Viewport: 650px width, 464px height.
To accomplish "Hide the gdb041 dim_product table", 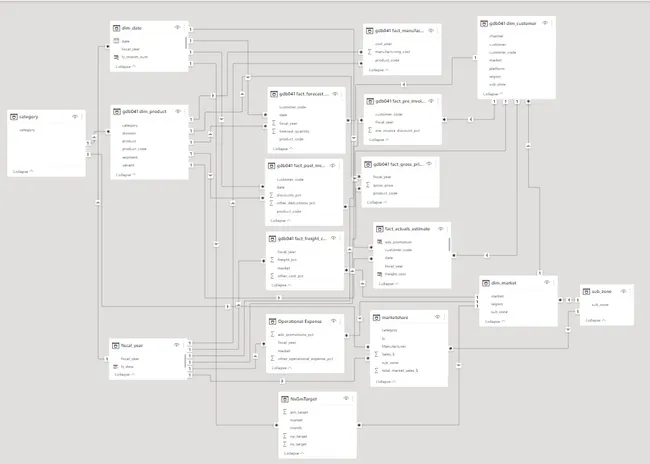I will click(x=178, y=111).
